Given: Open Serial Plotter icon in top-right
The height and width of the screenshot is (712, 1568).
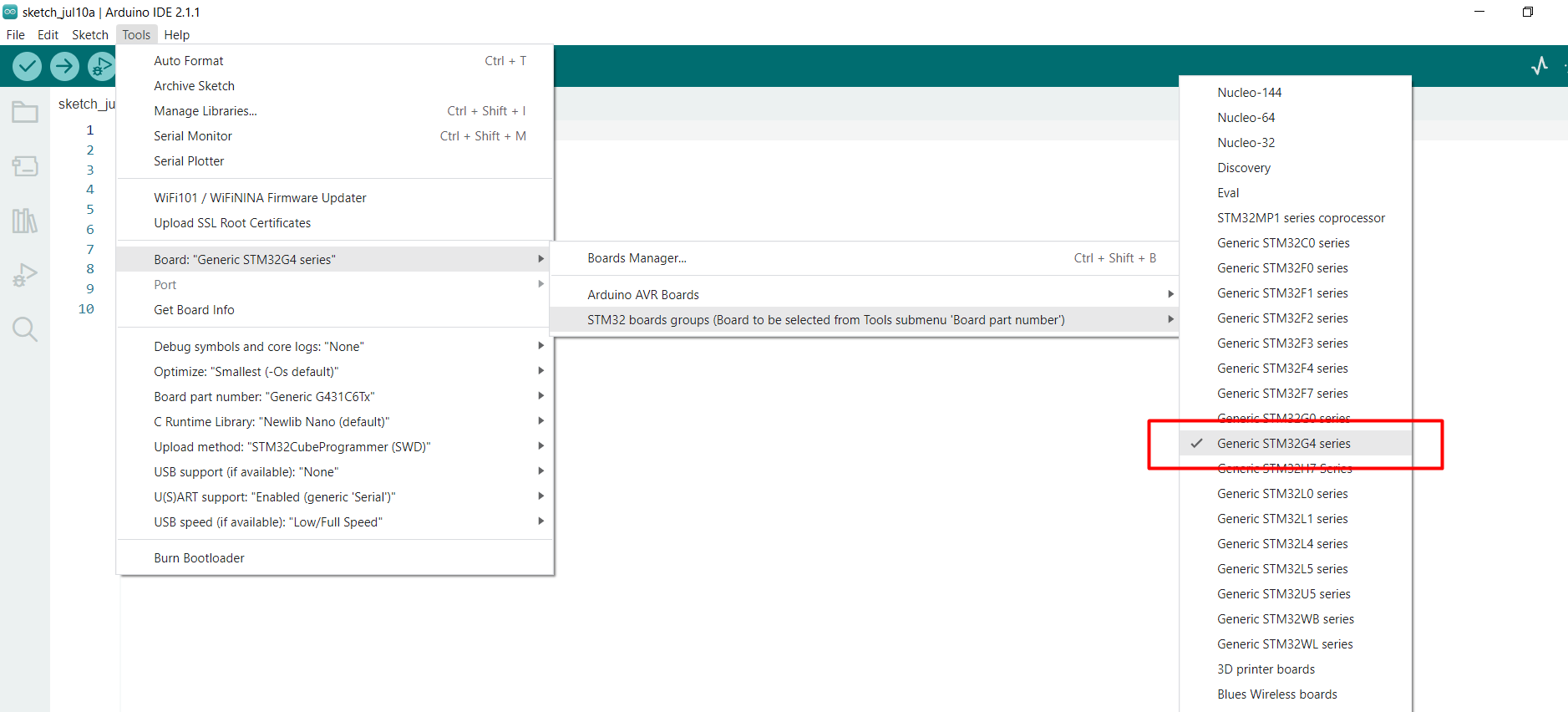Looking at the screenshot, I should pyautogui.click(x=1540, y=65).
